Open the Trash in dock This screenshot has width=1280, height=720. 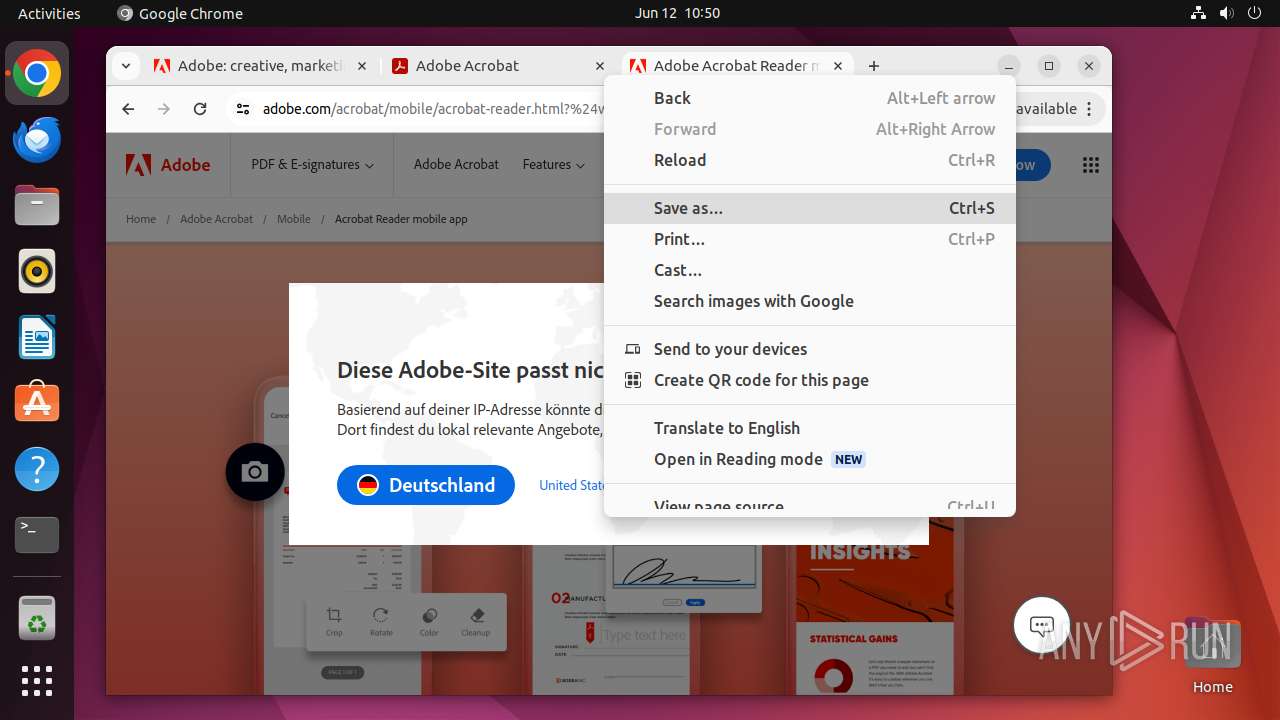[37, 618]
